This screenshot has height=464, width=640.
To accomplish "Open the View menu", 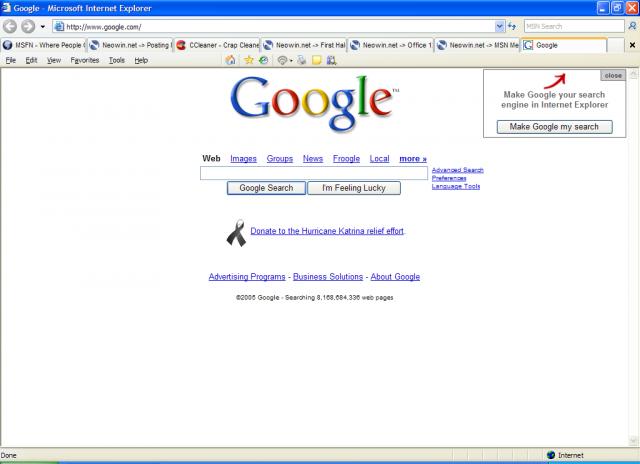I will tap(53, 60).
